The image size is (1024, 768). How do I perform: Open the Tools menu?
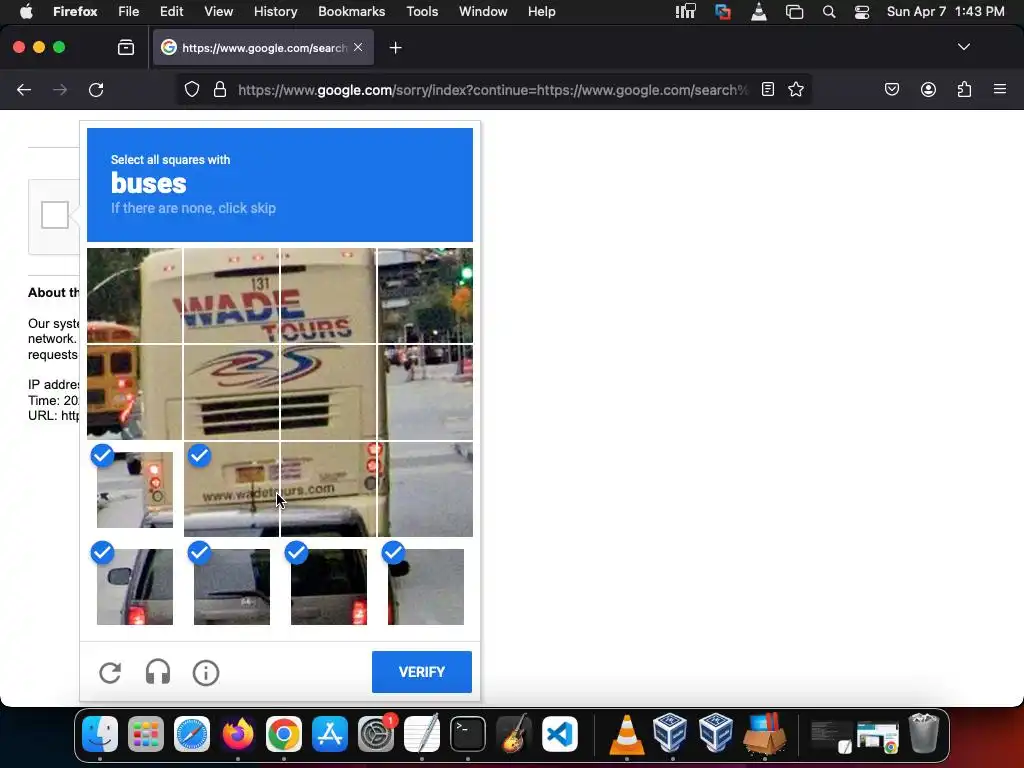(x=422, y=11)
